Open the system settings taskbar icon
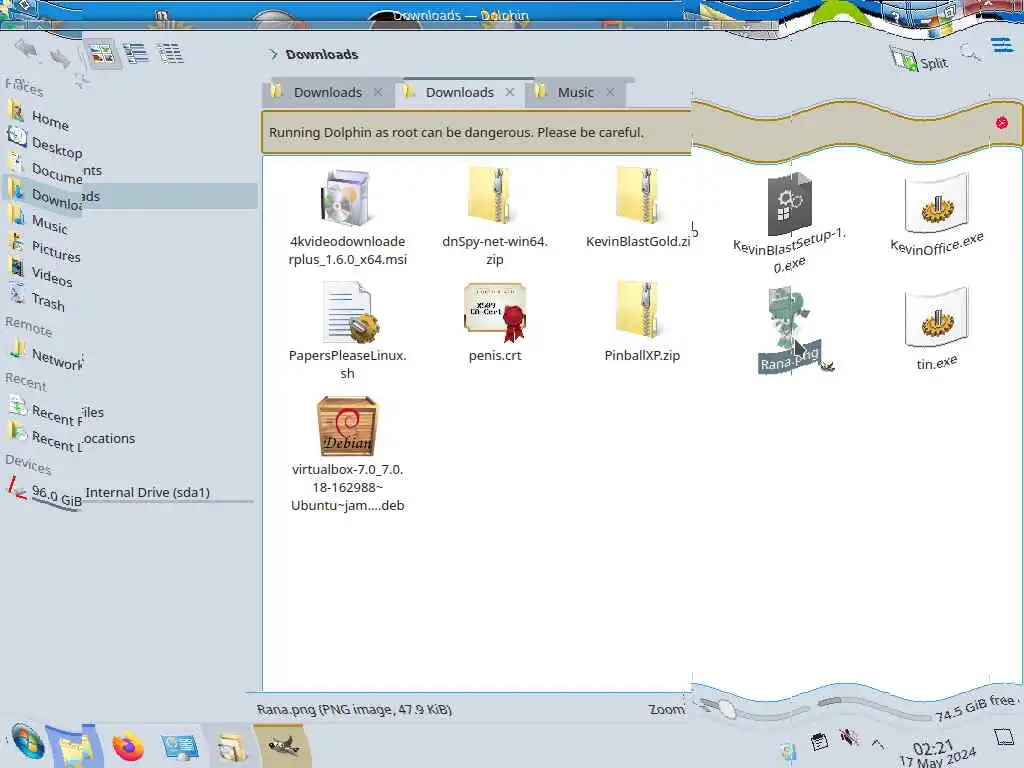Image resolution: width=1024 pixels, height=768 pixels. tap(179, 747)
